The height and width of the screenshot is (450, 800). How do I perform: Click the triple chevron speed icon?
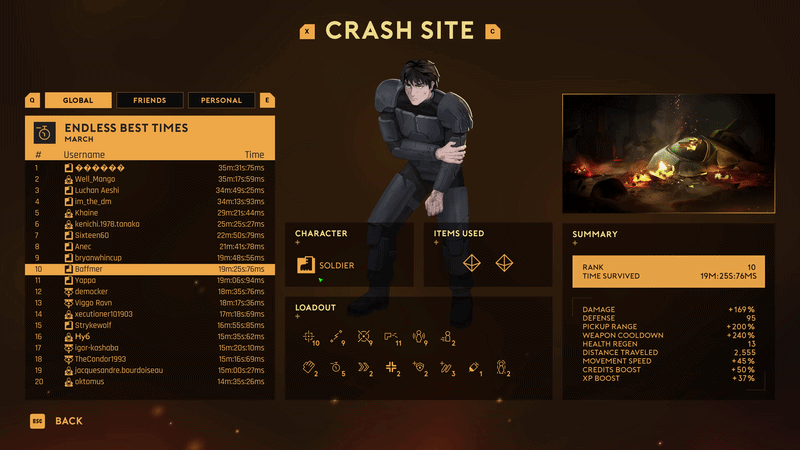point(363,367)
